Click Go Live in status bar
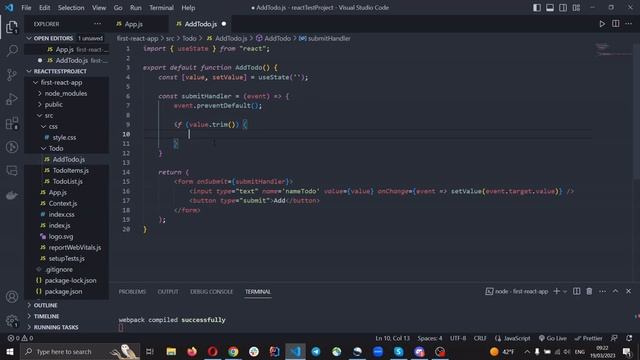The height and width of the screenshot is (360, 640). pyautogui.click(x=552, y=338)
